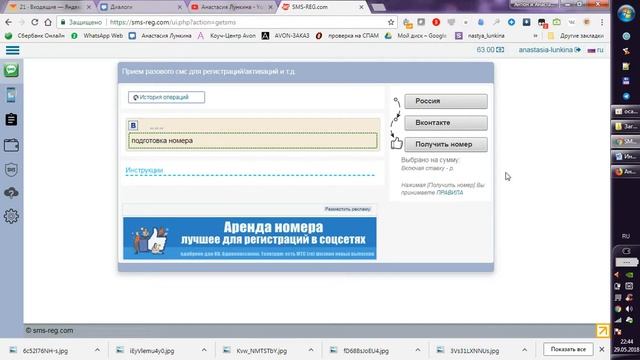Click the Разместить рекламу link

pyautogui.click(x=347, y=209)
